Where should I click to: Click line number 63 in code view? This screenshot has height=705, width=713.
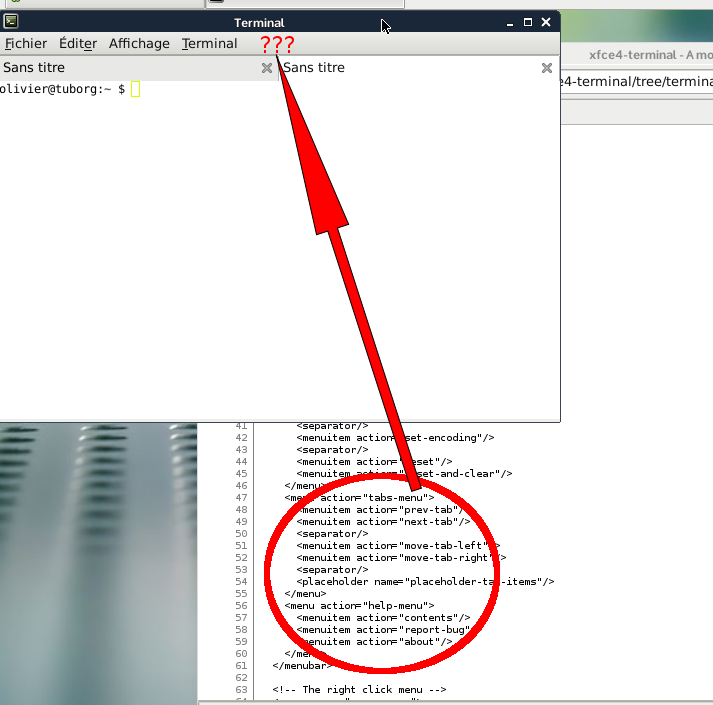point(241,690)
